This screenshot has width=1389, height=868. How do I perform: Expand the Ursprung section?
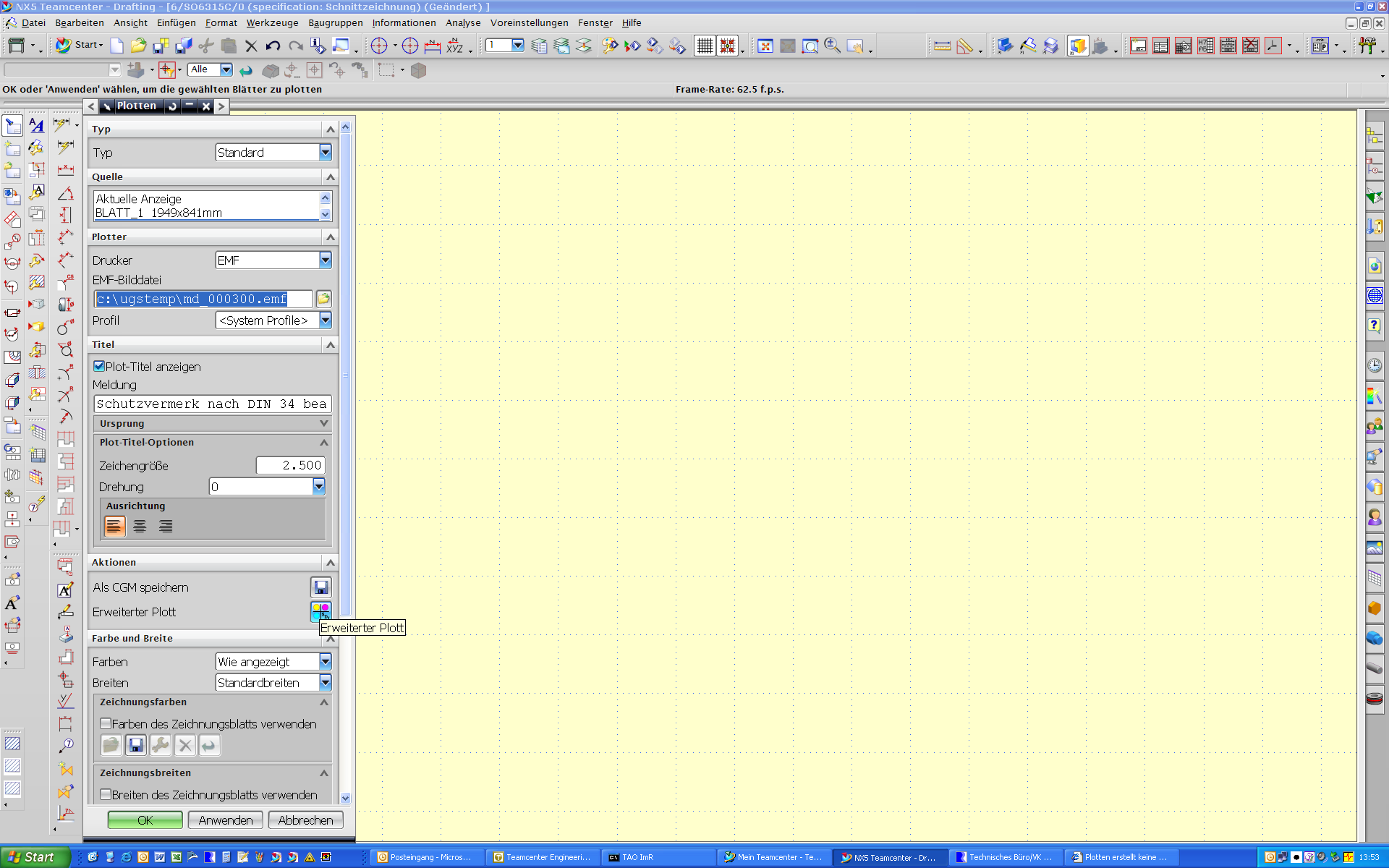point(323,423)
